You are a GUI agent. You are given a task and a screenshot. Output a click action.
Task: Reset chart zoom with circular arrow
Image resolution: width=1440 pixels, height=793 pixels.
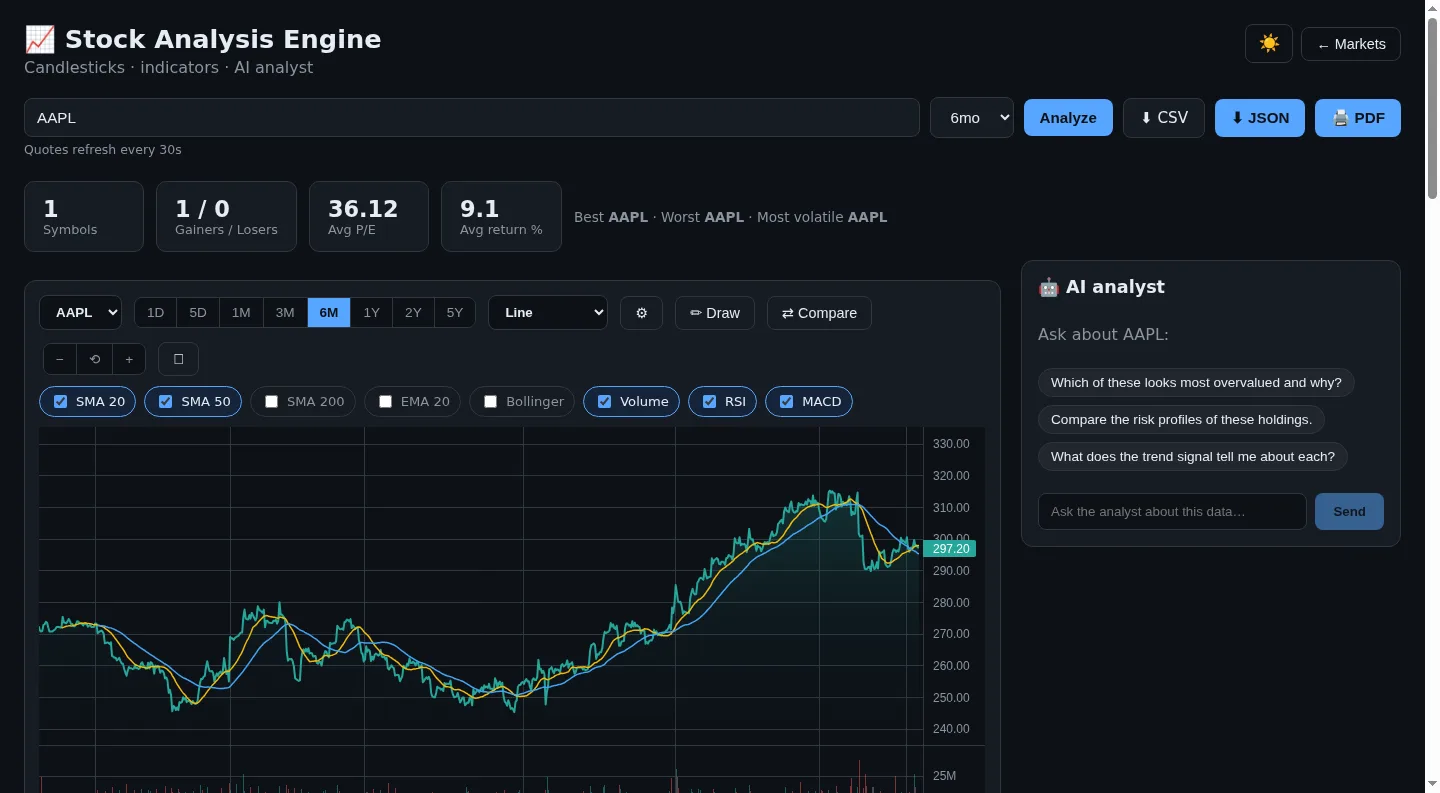tap(95, 359)
